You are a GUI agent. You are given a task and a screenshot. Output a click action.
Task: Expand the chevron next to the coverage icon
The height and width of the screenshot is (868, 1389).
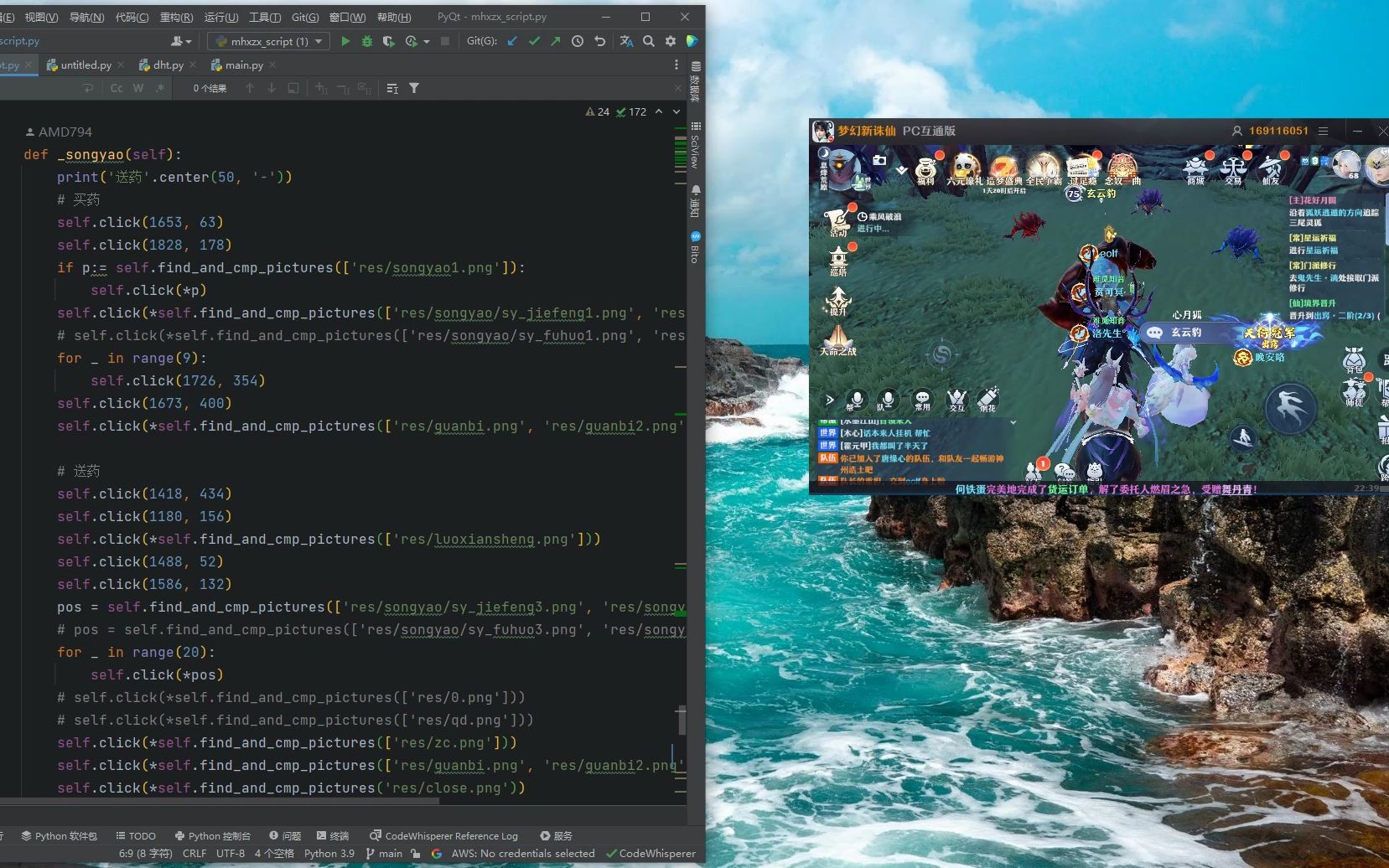point(425,41)
